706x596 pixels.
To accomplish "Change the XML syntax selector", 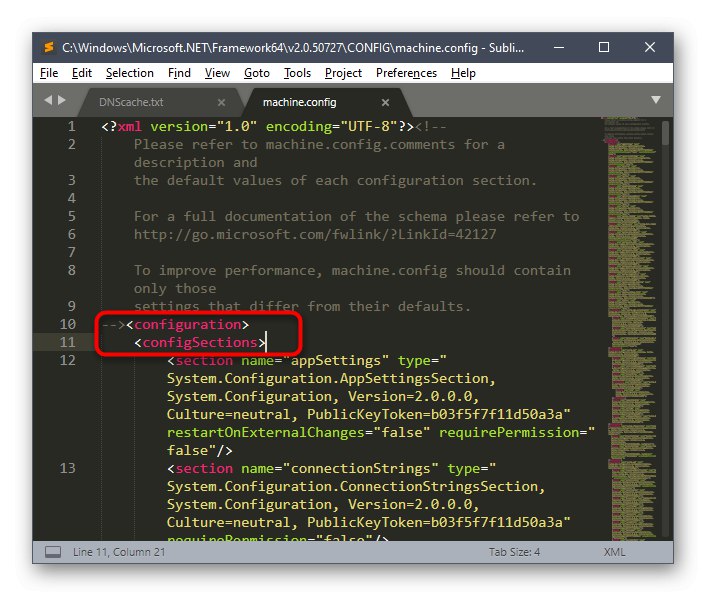I will [614, 552].
